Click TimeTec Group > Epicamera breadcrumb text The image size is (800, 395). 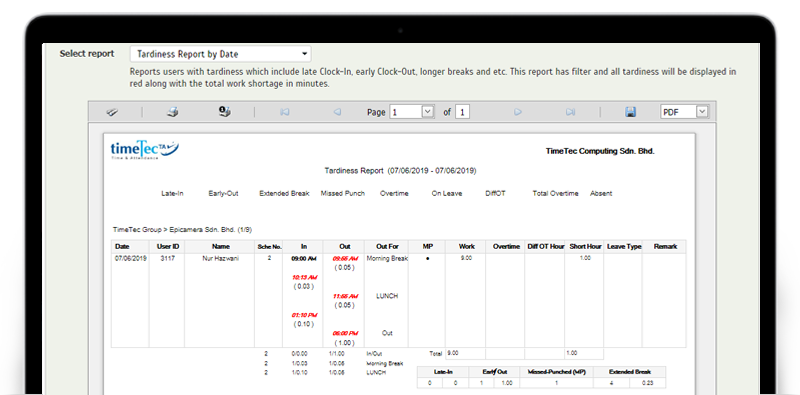183,230
